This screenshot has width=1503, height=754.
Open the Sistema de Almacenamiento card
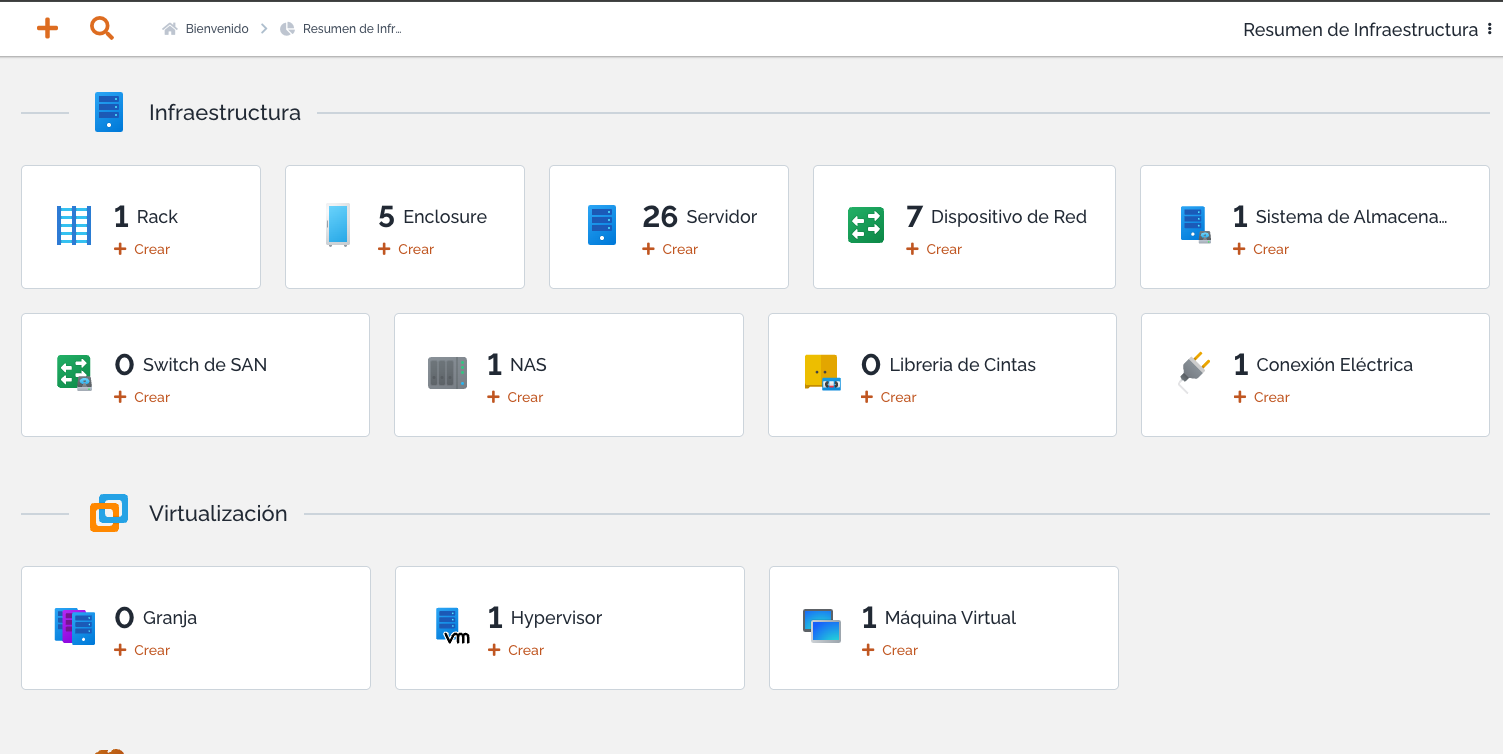(x=1314, y=226)
